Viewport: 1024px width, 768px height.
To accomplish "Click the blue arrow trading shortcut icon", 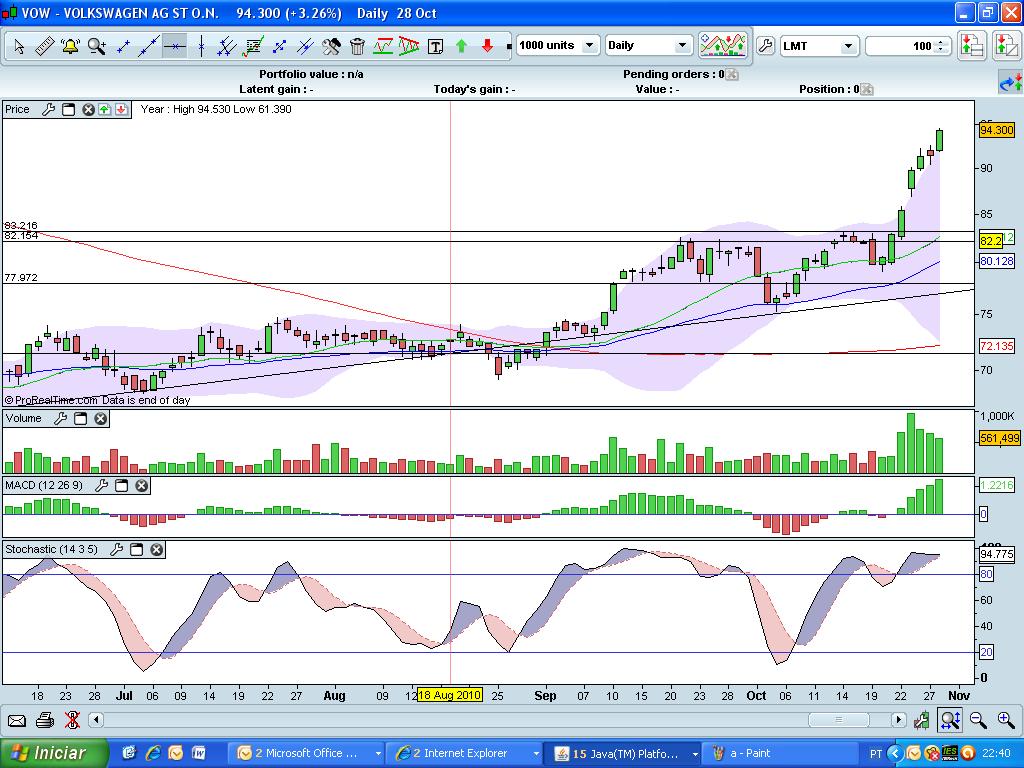I will [x=1011, y=84].
